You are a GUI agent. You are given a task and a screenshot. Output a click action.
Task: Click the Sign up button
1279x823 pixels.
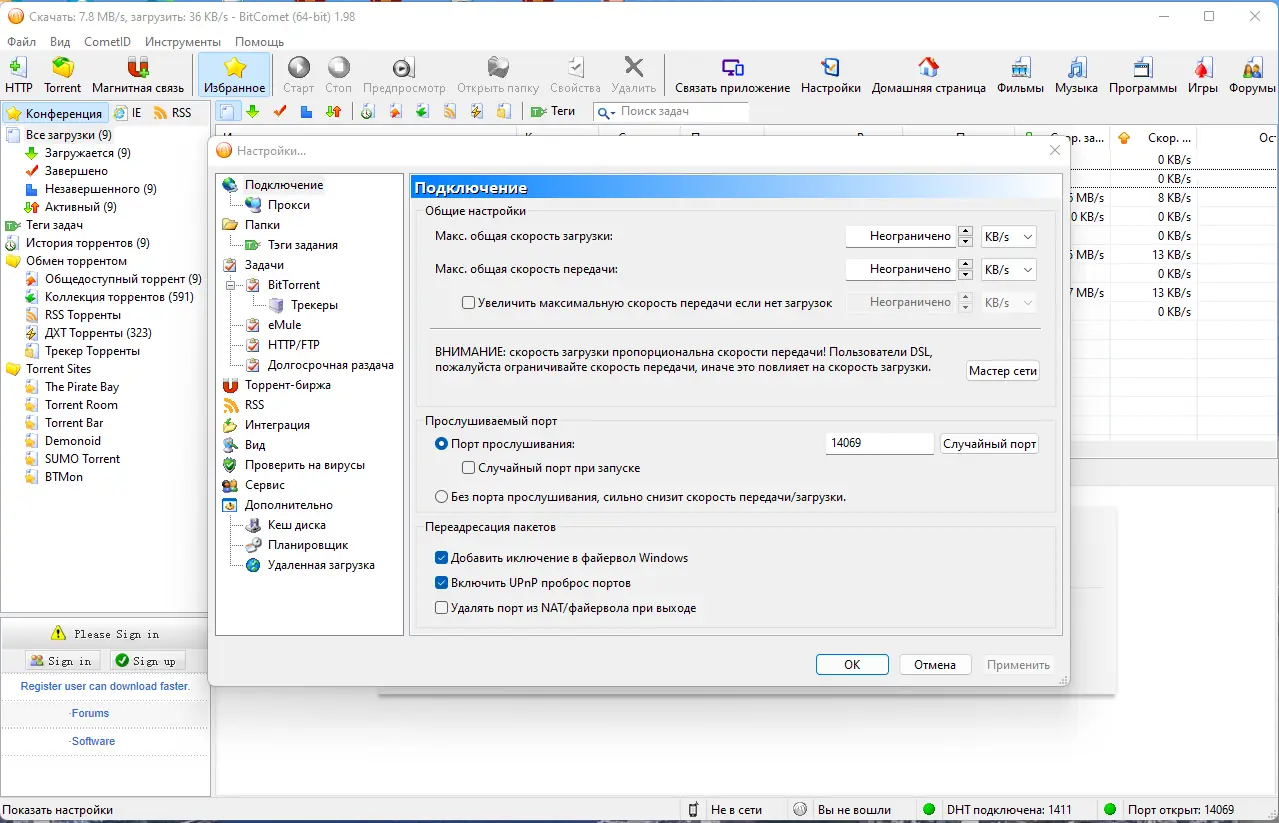point(147,661)
